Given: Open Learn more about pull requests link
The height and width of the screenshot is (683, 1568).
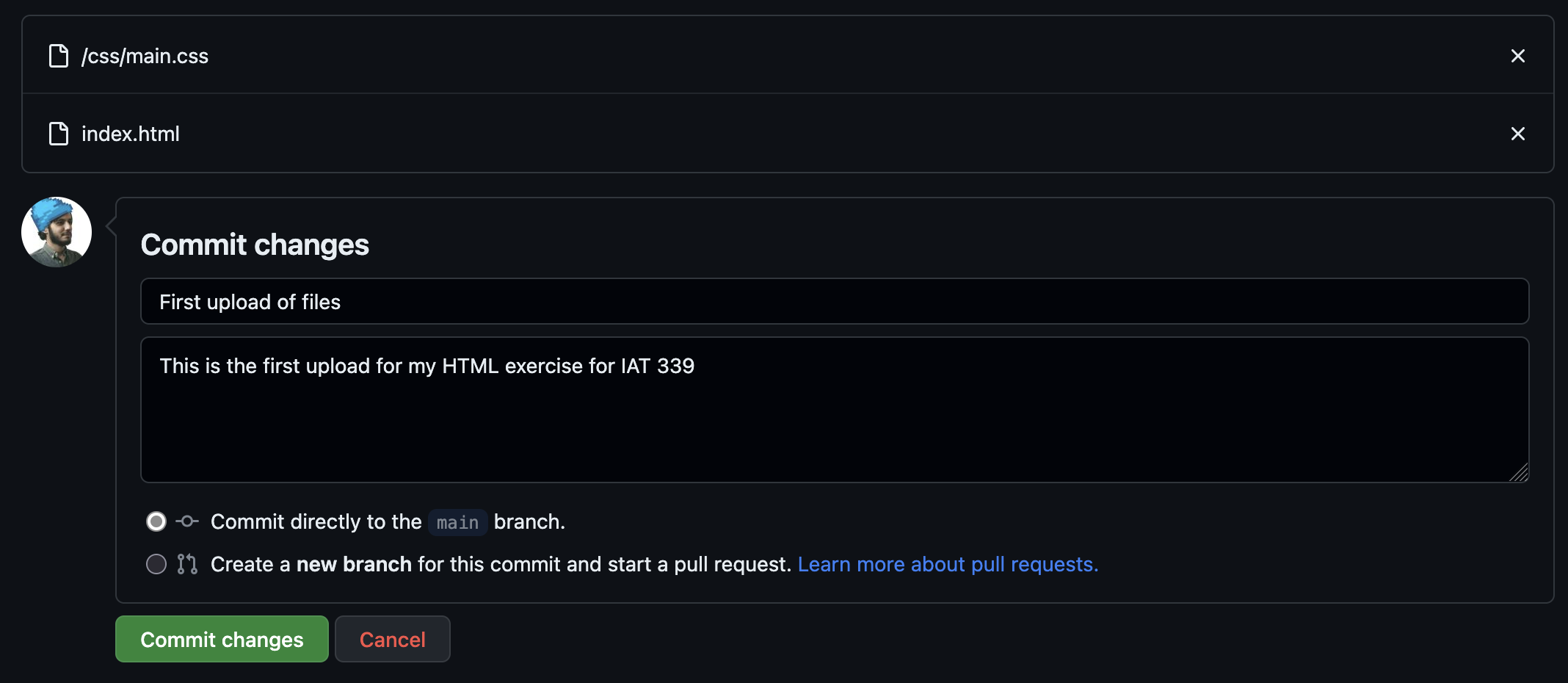Looking at the screenshot, I should (948, 564).
